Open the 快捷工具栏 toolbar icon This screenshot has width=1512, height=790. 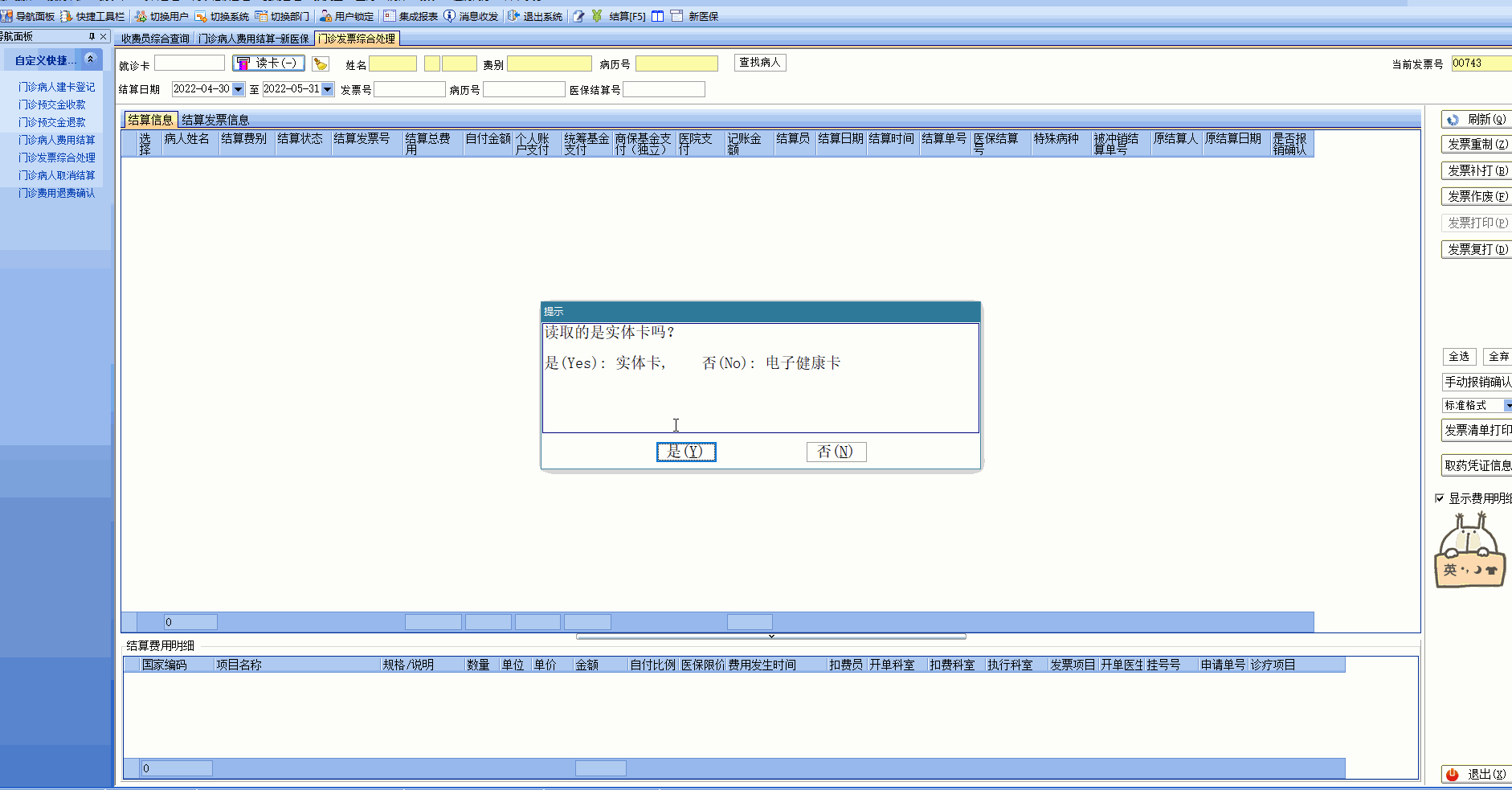tap(67, 16)
